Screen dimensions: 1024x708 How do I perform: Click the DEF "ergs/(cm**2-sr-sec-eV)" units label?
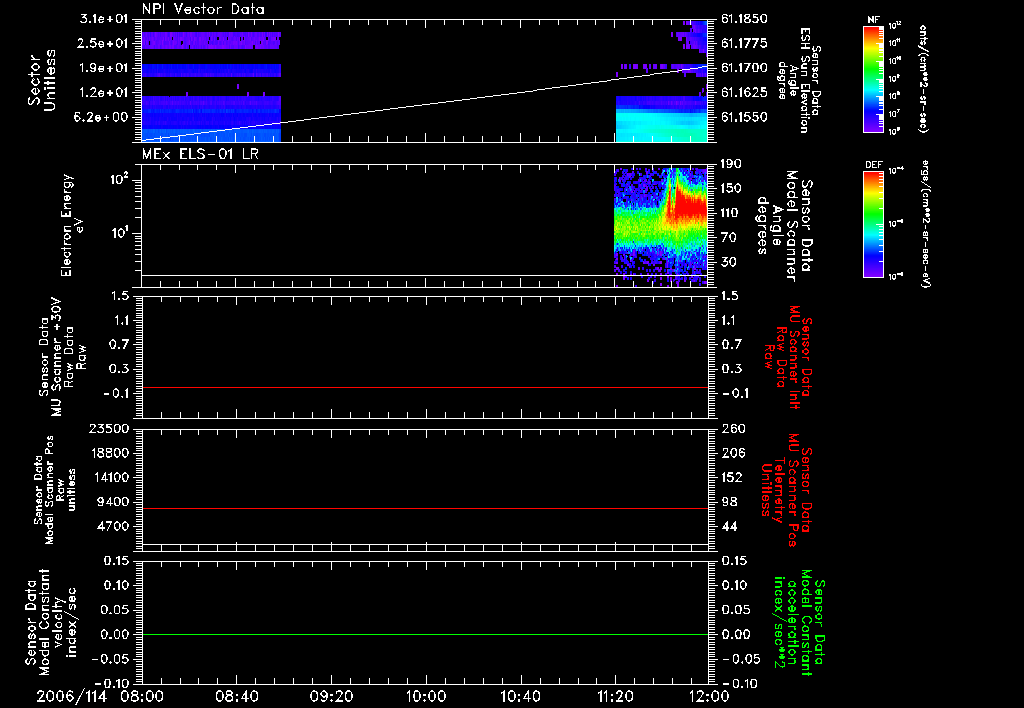coord(925,224)
